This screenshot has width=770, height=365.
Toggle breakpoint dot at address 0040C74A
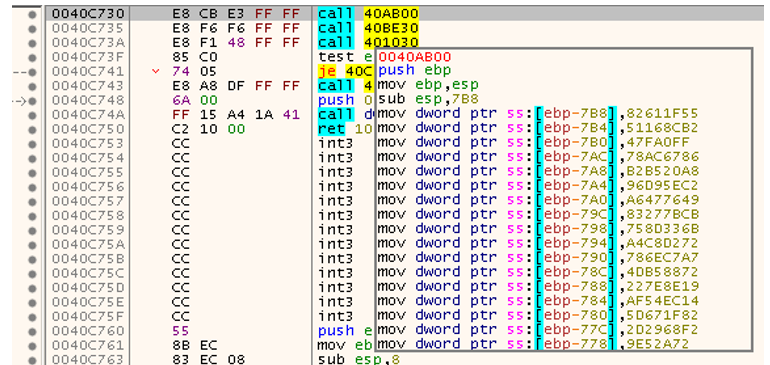tap(32, 115)
